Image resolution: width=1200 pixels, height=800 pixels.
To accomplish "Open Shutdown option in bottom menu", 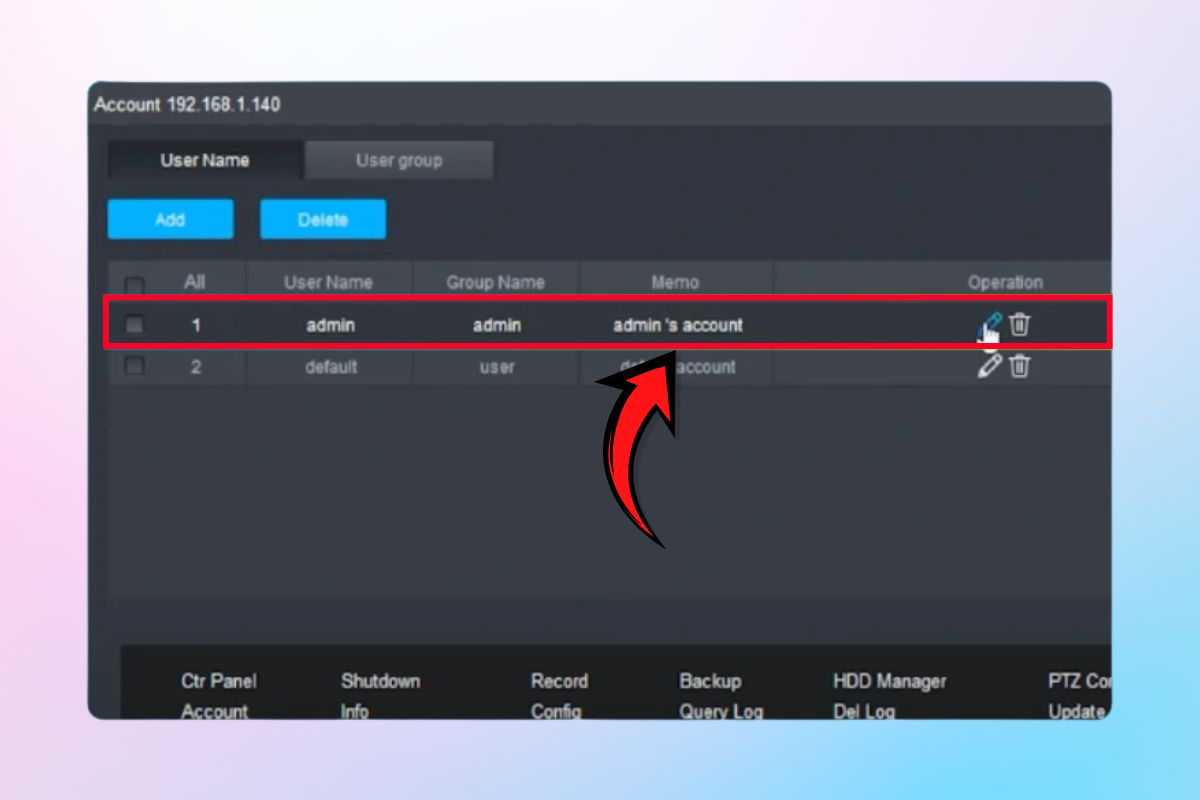I will (x=380, y=681).
